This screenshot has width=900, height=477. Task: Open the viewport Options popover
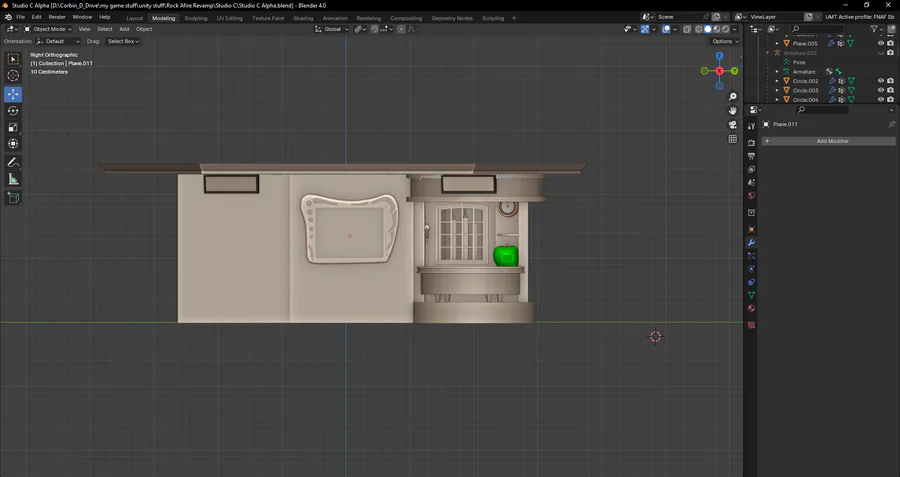click(724, 41)
